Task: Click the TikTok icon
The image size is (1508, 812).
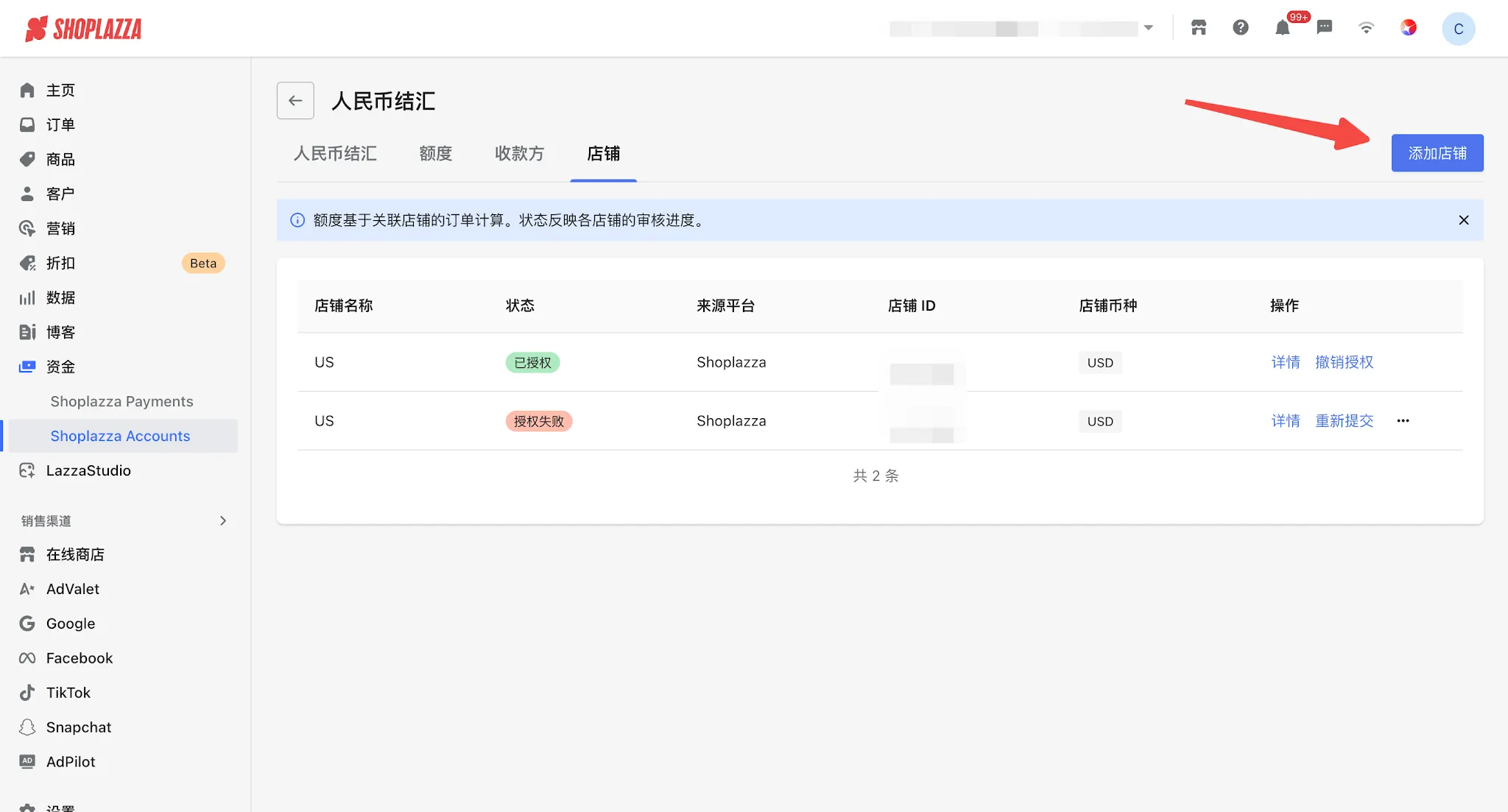Action: point(27,693)
